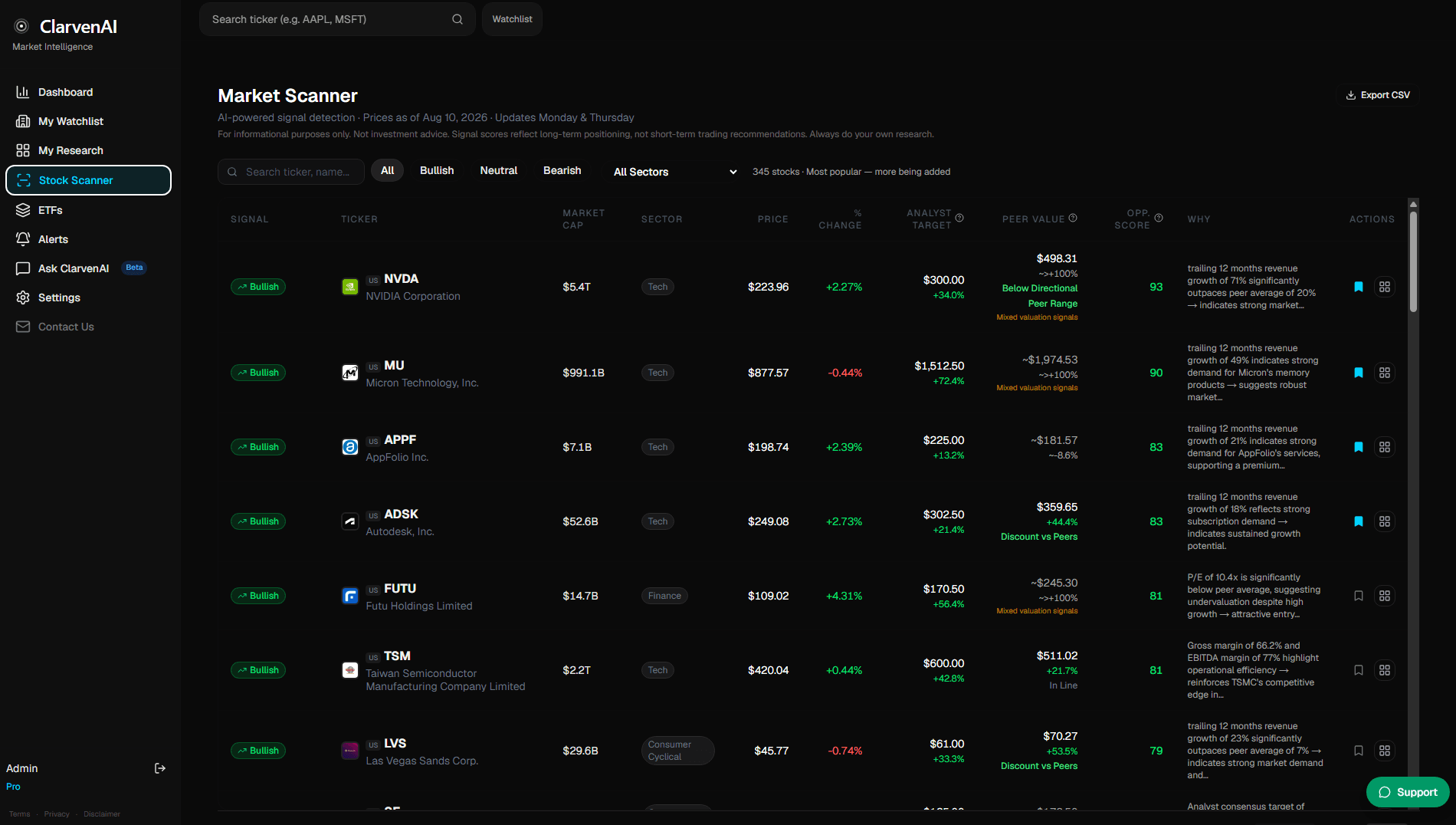The image size is (1456, 825).
Task: Open the NVDA ticker link
Action: click(x=401, y=279)
